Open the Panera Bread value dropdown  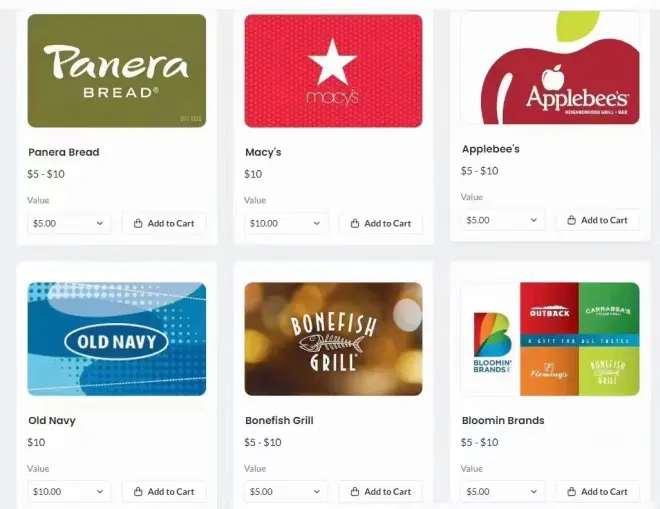pos(69,223)
